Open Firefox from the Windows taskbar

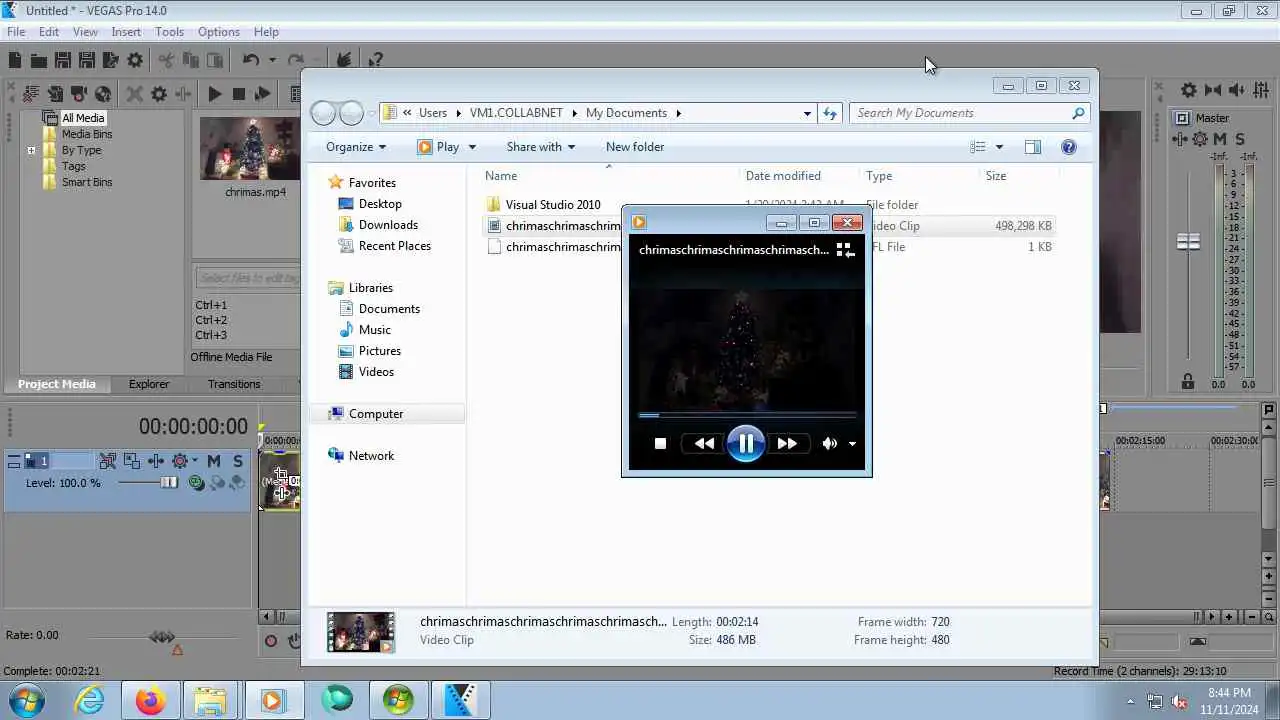tap(151, 700)
